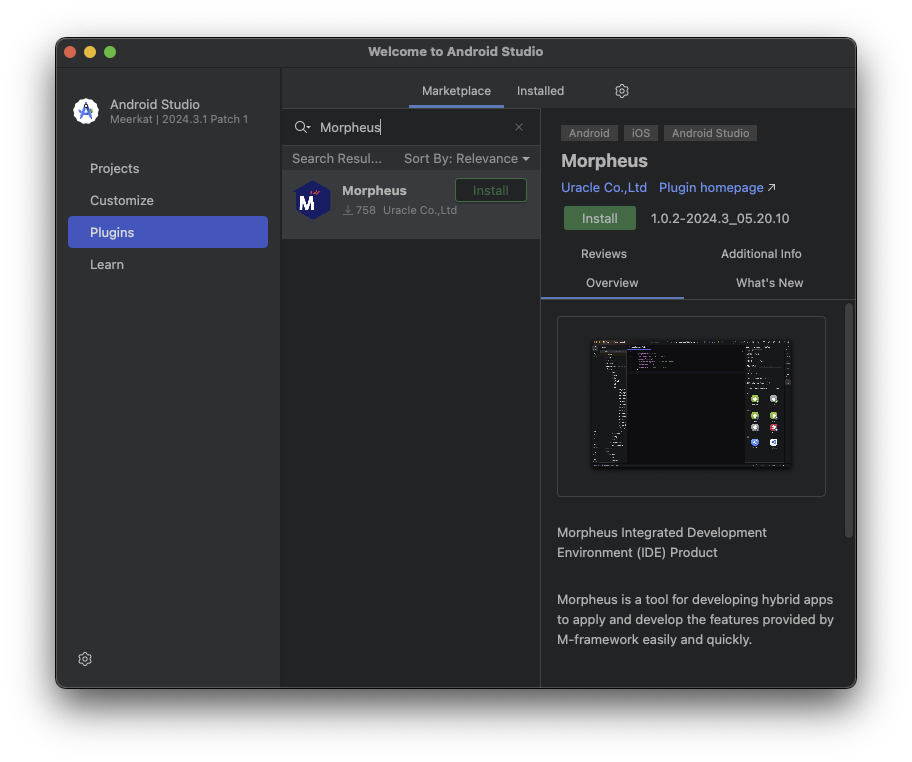
Task: Click the gear icon at the bottom left
Action: [84, 658]
